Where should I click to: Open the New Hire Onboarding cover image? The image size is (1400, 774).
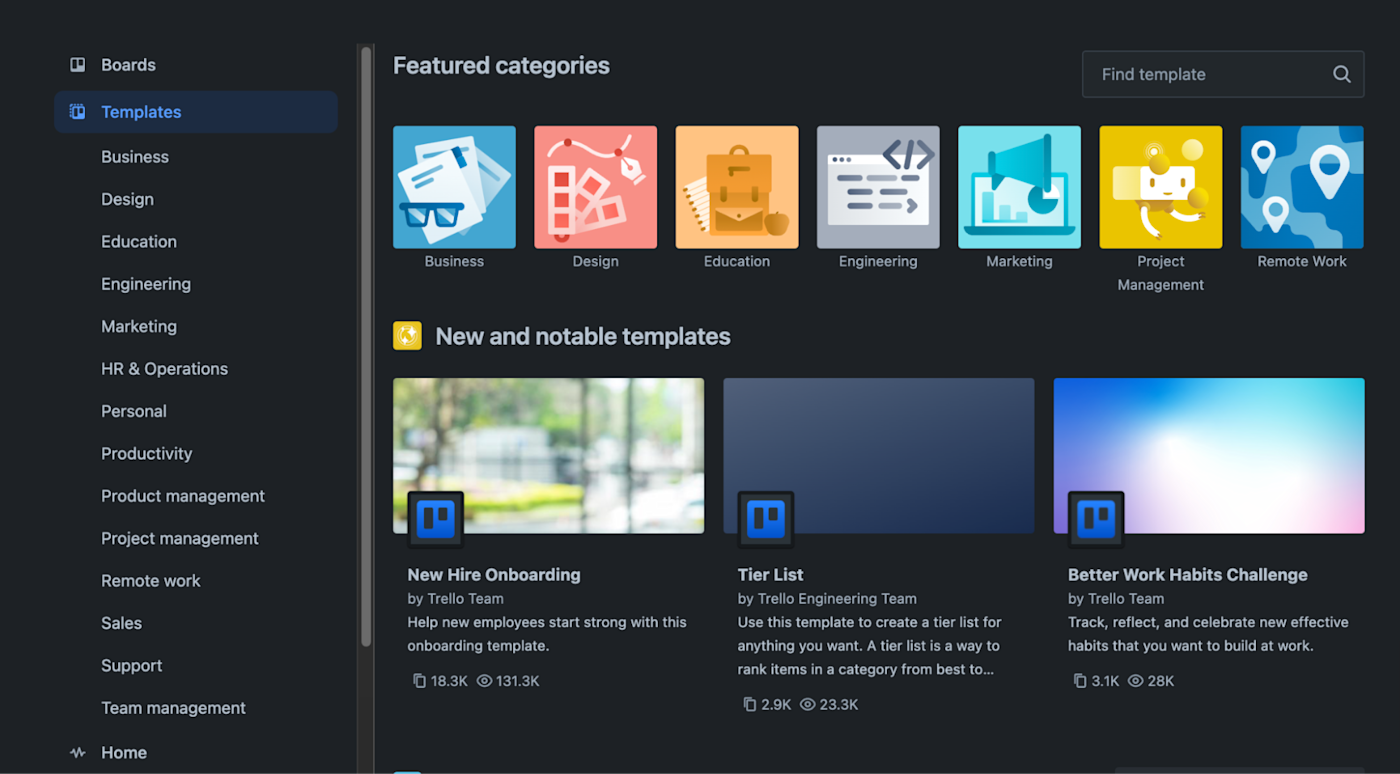point(548,456)
